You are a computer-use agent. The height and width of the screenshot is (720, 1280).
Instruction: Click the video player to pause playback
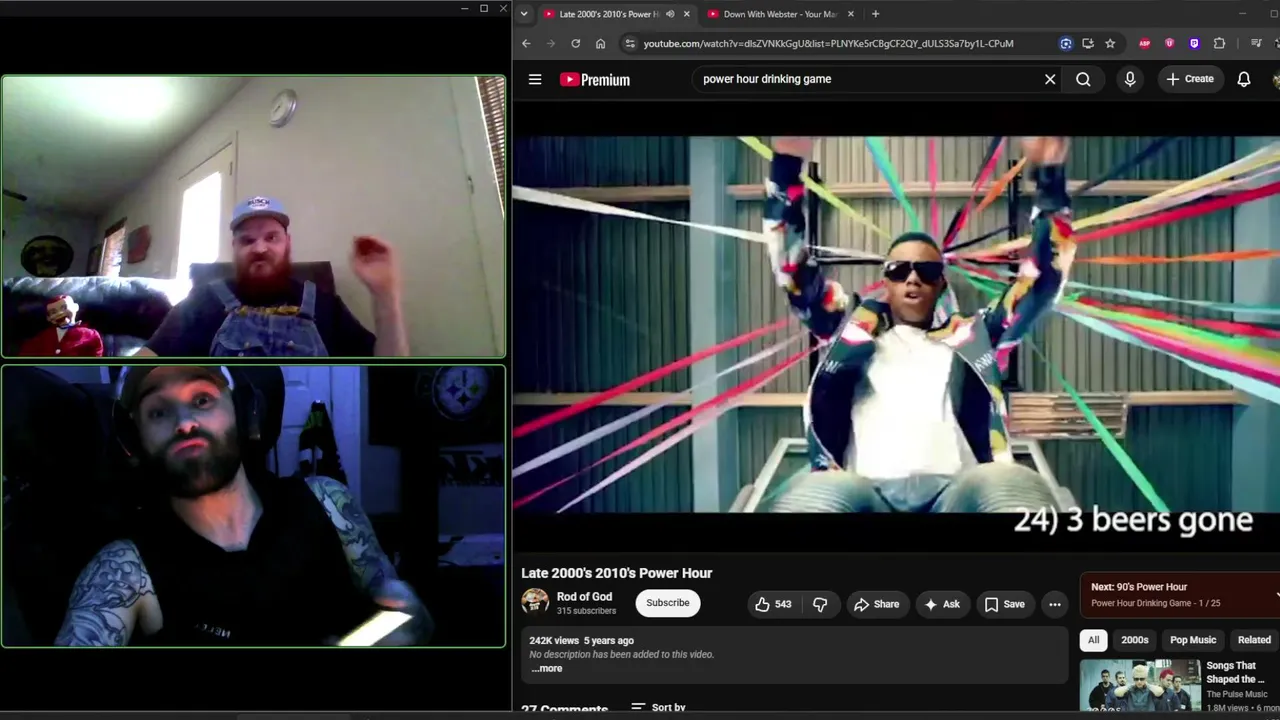click(x=896, y=325)
